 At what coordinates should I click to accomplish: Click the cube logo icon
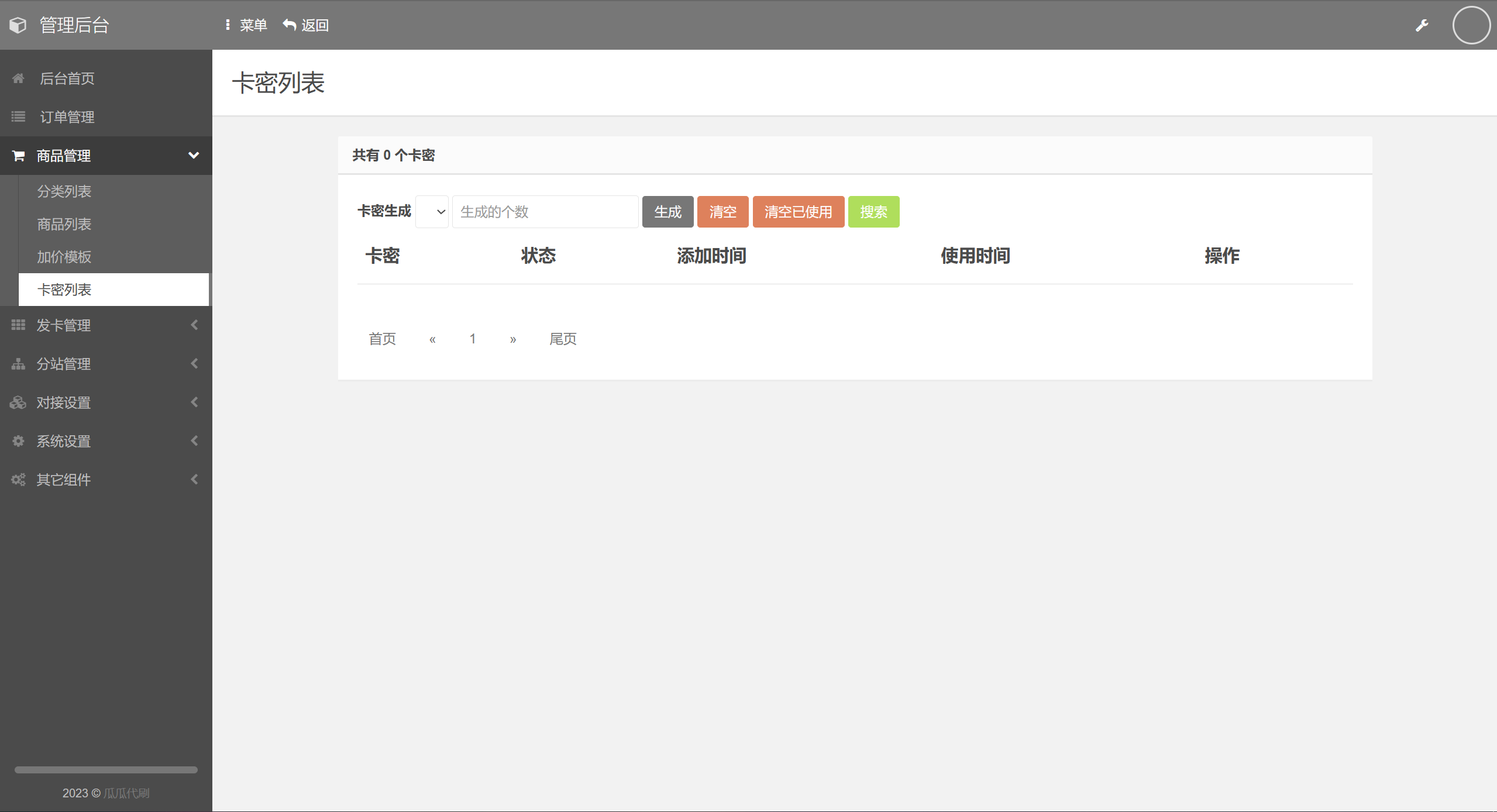pos(18,25)
